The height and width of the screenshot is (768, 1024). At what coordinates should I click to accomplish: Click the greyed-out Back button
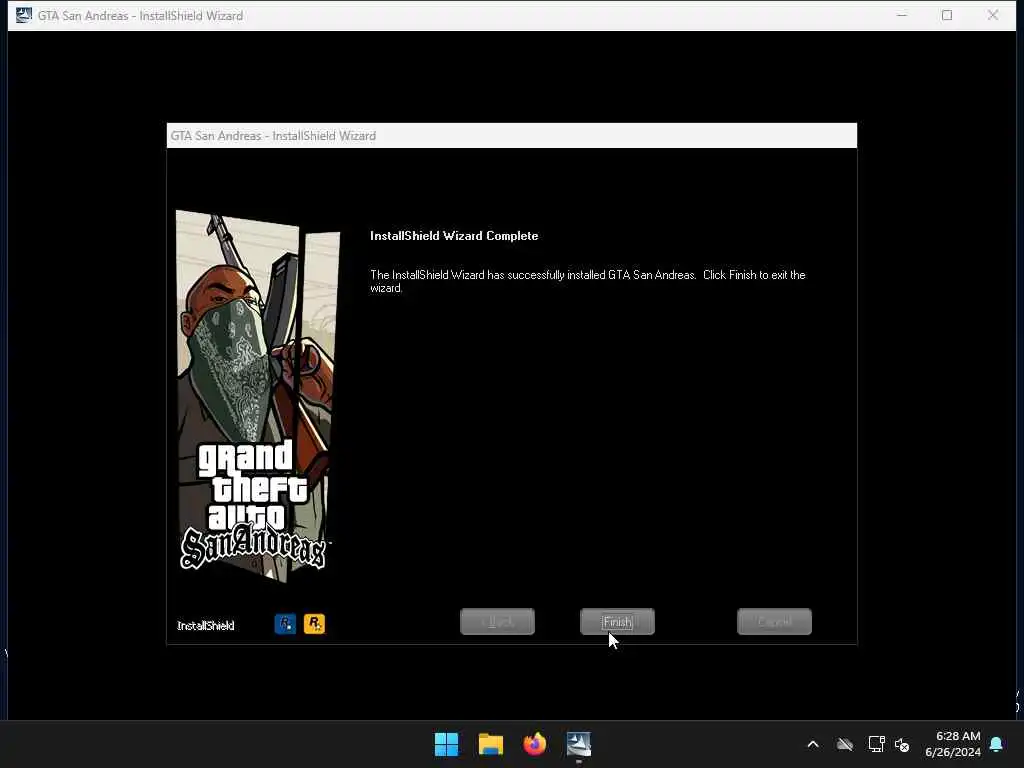point(498,622)
